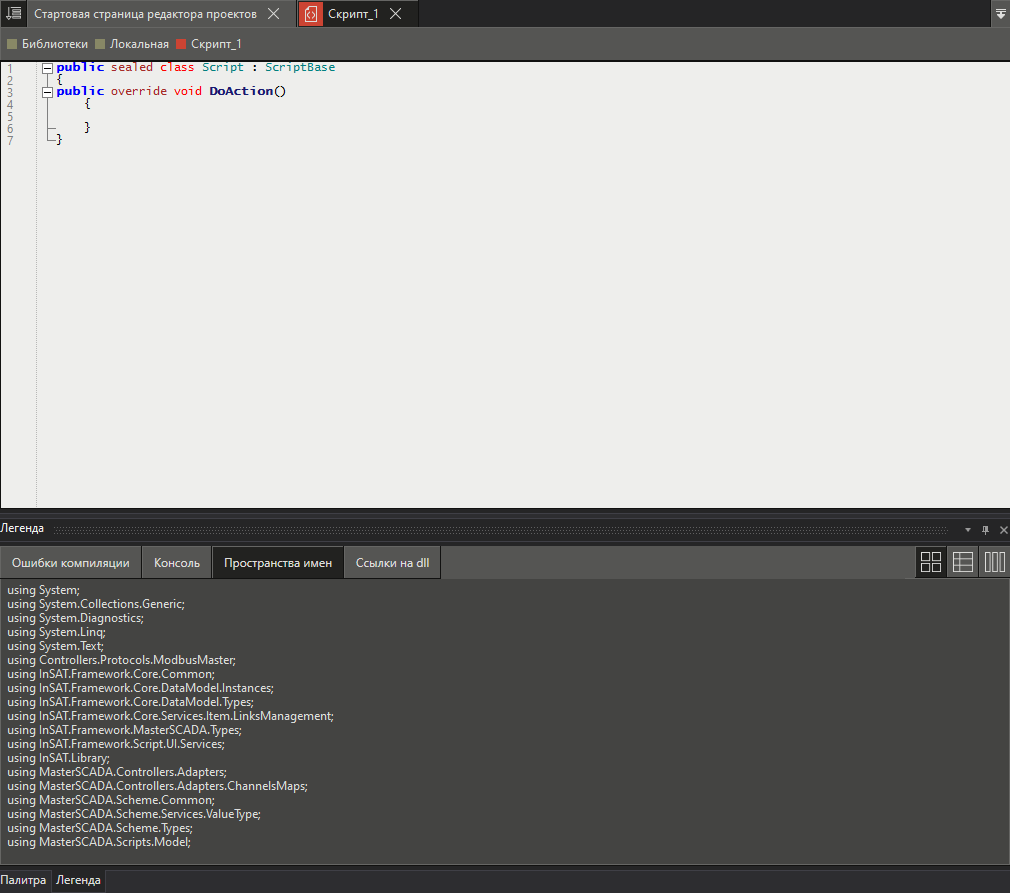Open the filter icon at top-right
Image resolution: width=1010 pixels, height=893 pixels.
1000,13
